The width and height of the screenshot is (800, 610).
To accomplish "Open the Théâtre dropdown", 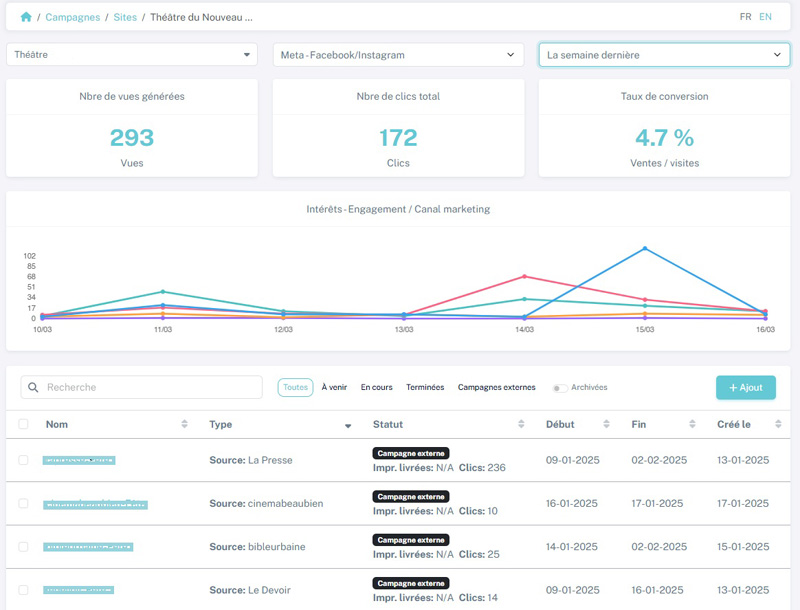I will click(132, 55).
